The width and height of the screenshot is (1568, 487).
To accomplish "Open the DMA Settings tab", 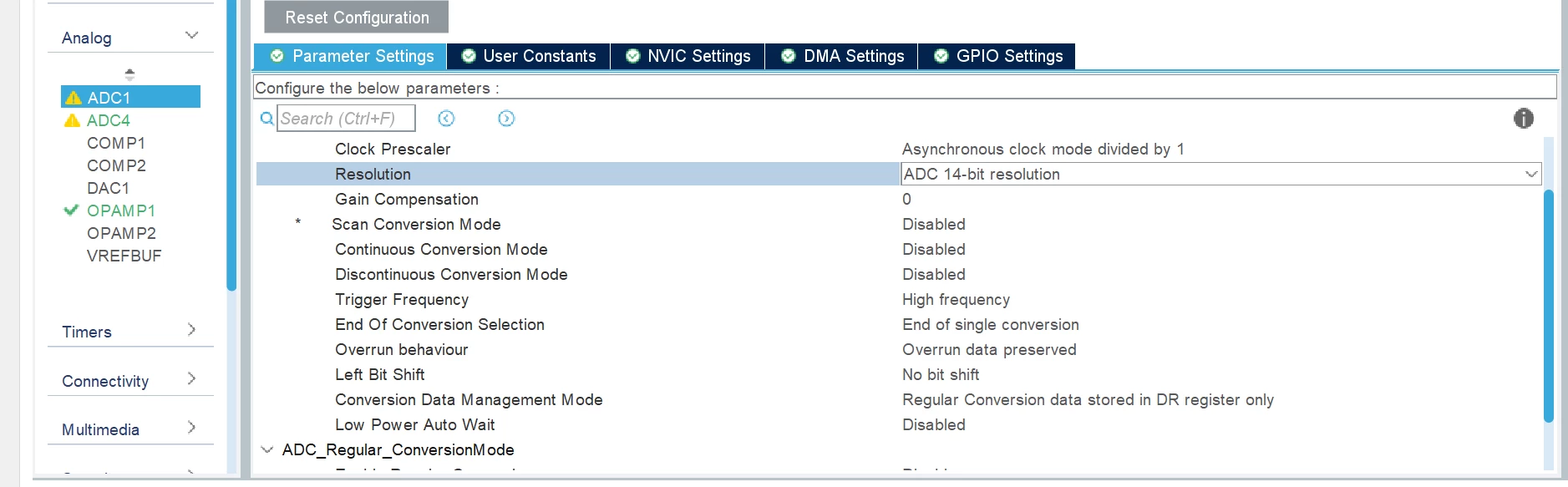I will click(x=842, y=56).
